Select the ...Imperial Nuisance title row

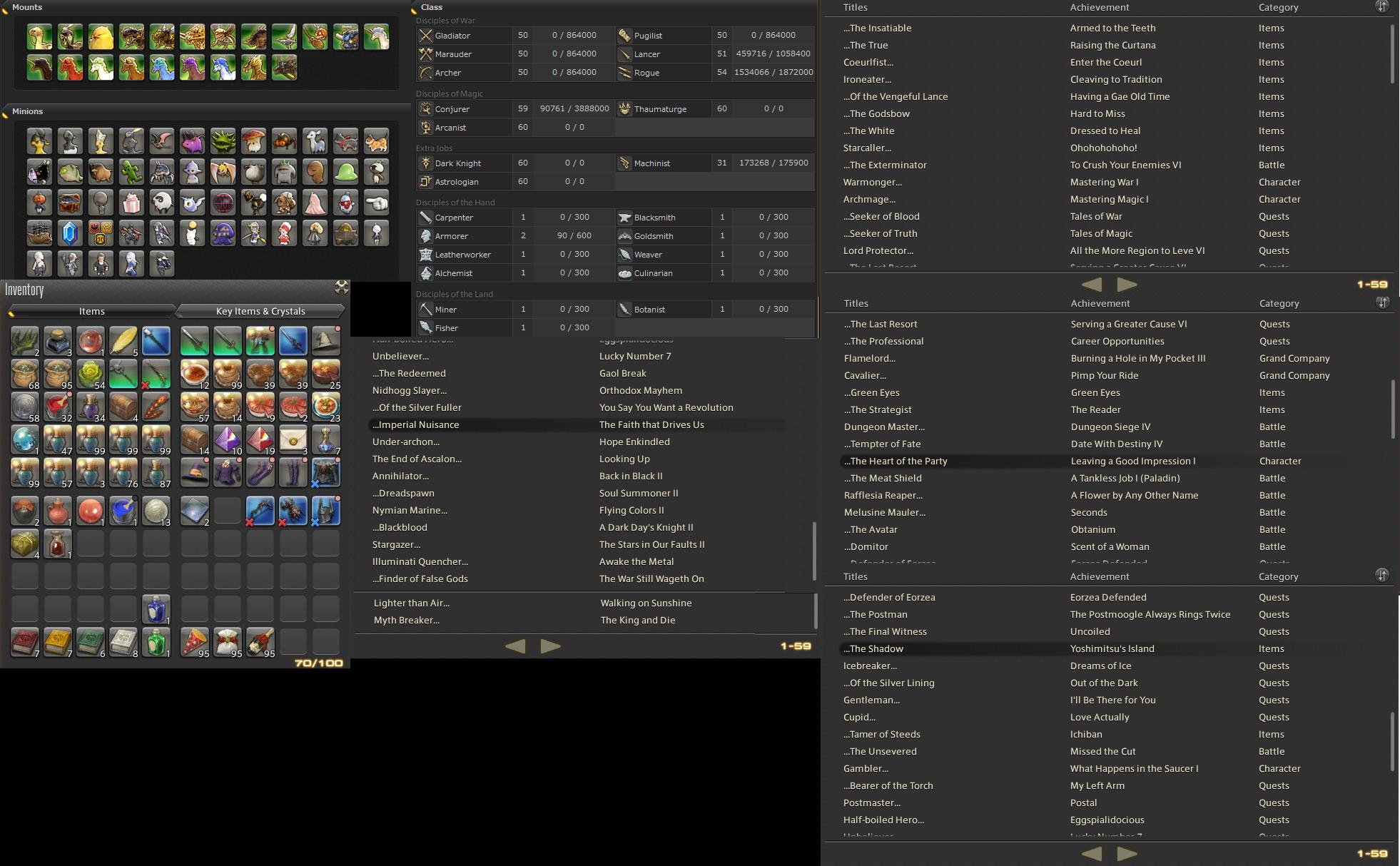pyautogui.click(x=577, y=424)
